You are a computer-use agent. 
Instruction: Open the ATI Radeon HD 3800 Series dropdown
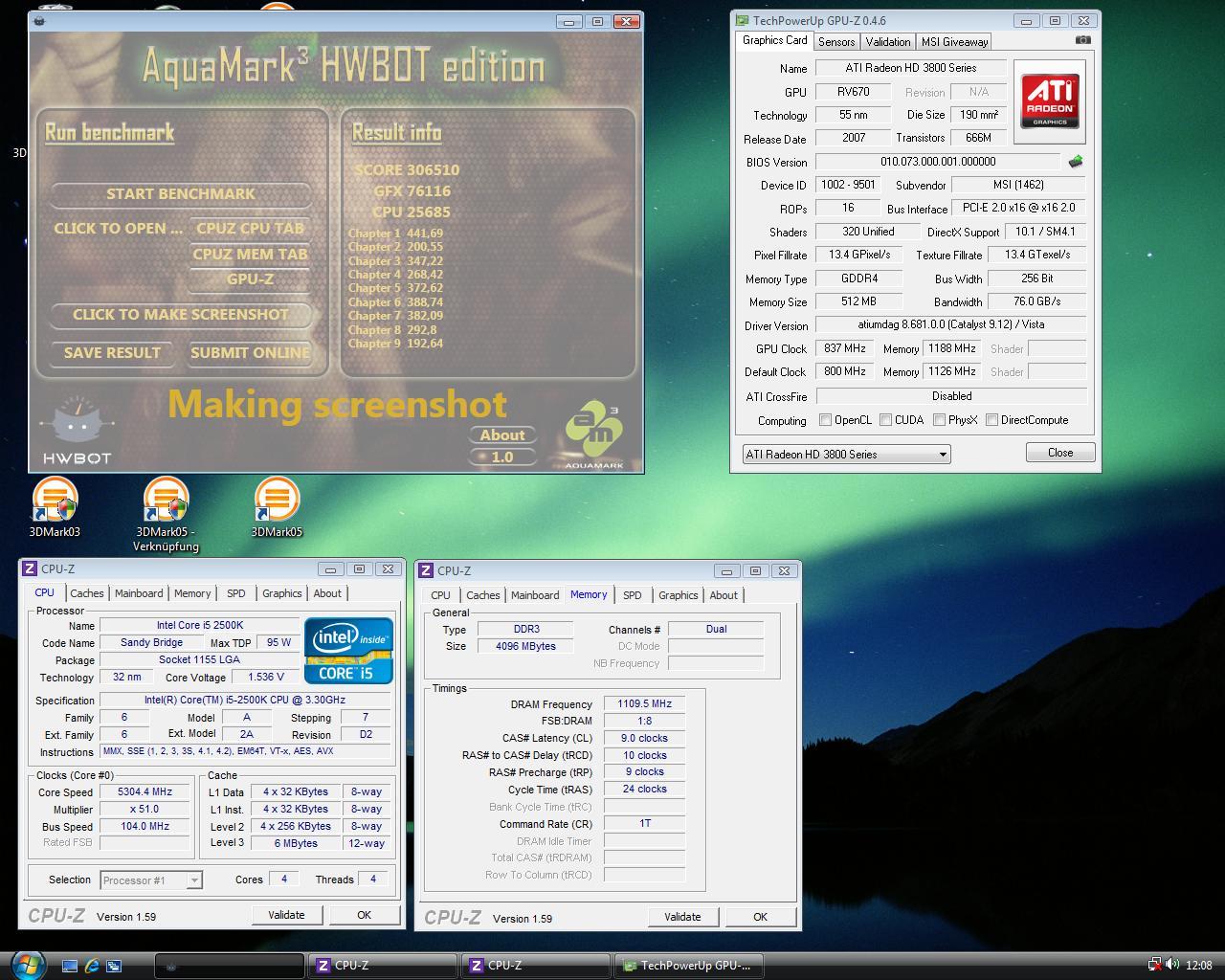click(x=846, y=455)
